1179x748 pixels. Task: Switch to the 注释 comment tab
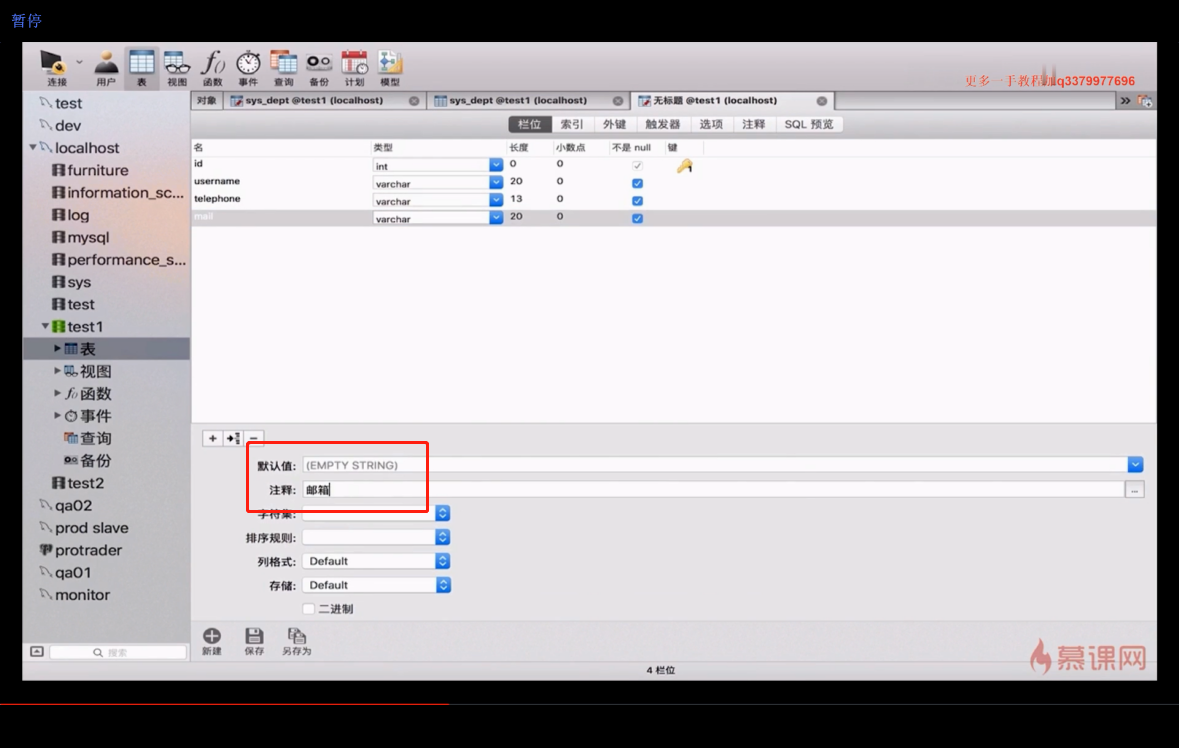click(x=753, y=124)
